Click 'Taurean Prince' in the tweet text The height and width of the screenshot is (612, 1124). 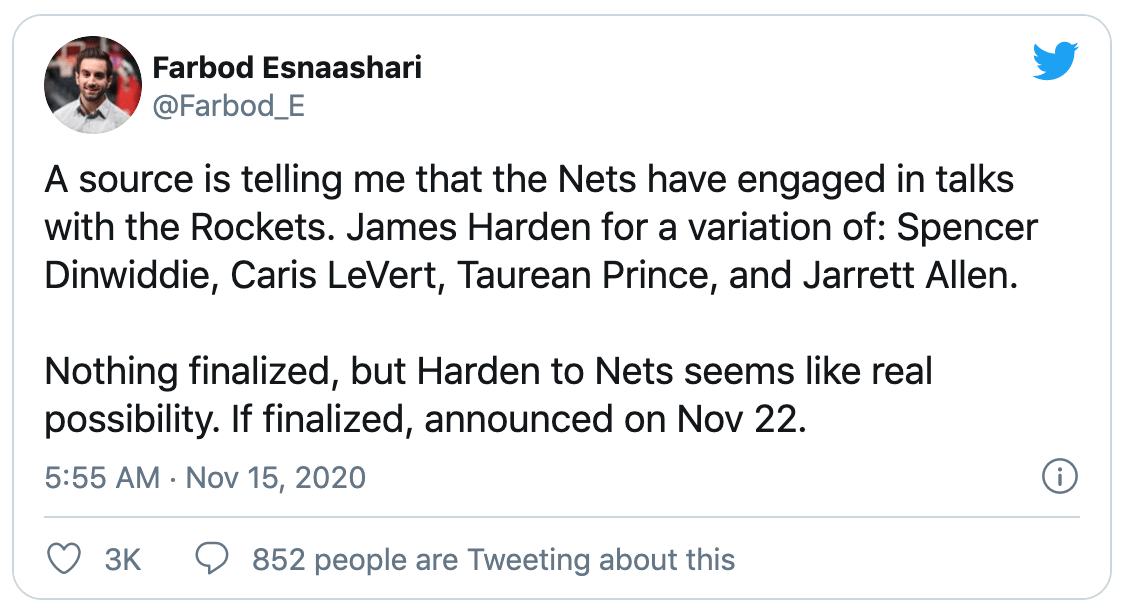click(582, 276)
